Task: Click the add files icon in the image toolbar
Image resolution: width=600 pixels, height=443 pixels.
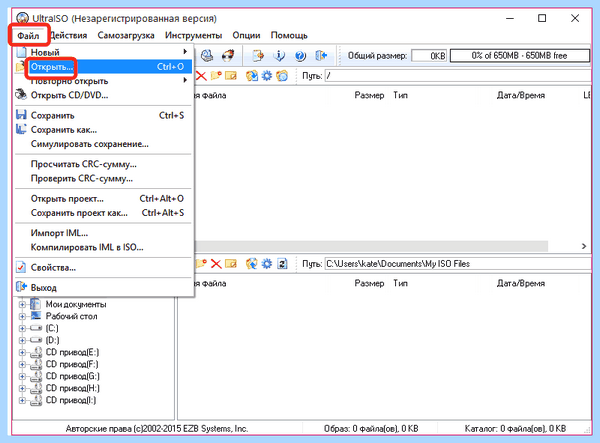Action: [252, 76]
